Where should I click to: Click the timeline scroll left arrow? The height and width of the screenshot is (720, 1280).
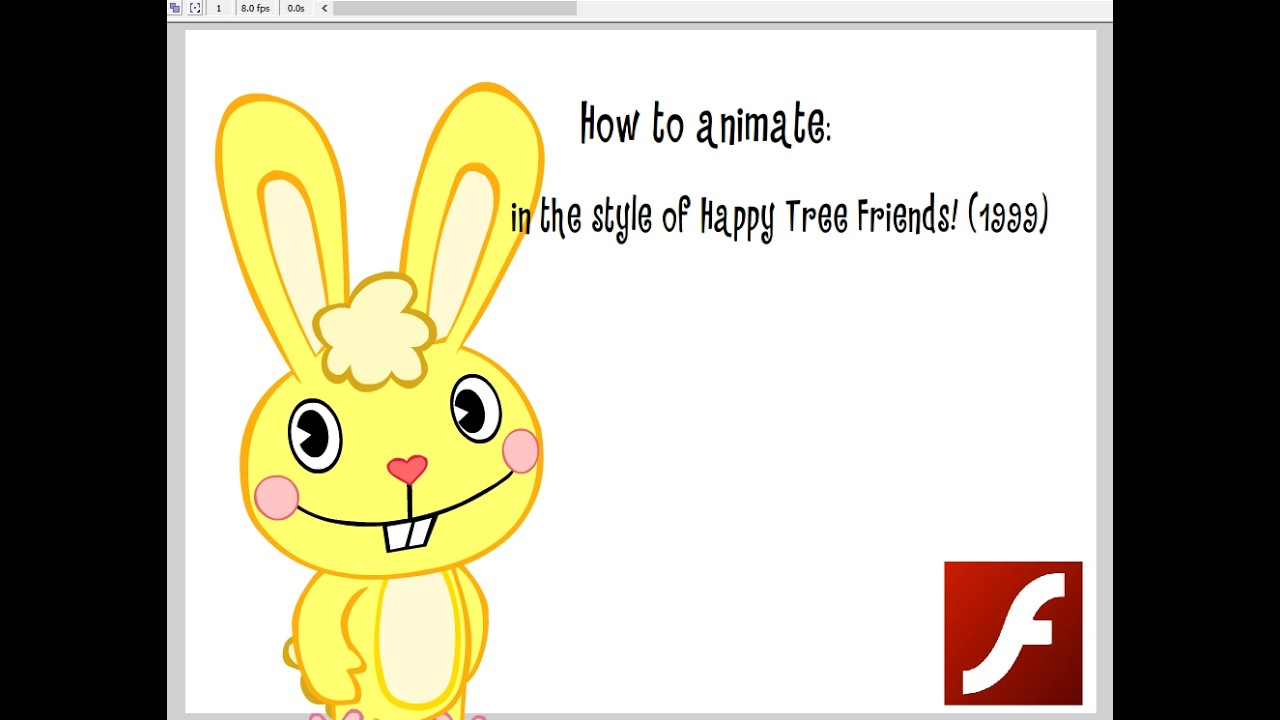[x=324, y=8]
